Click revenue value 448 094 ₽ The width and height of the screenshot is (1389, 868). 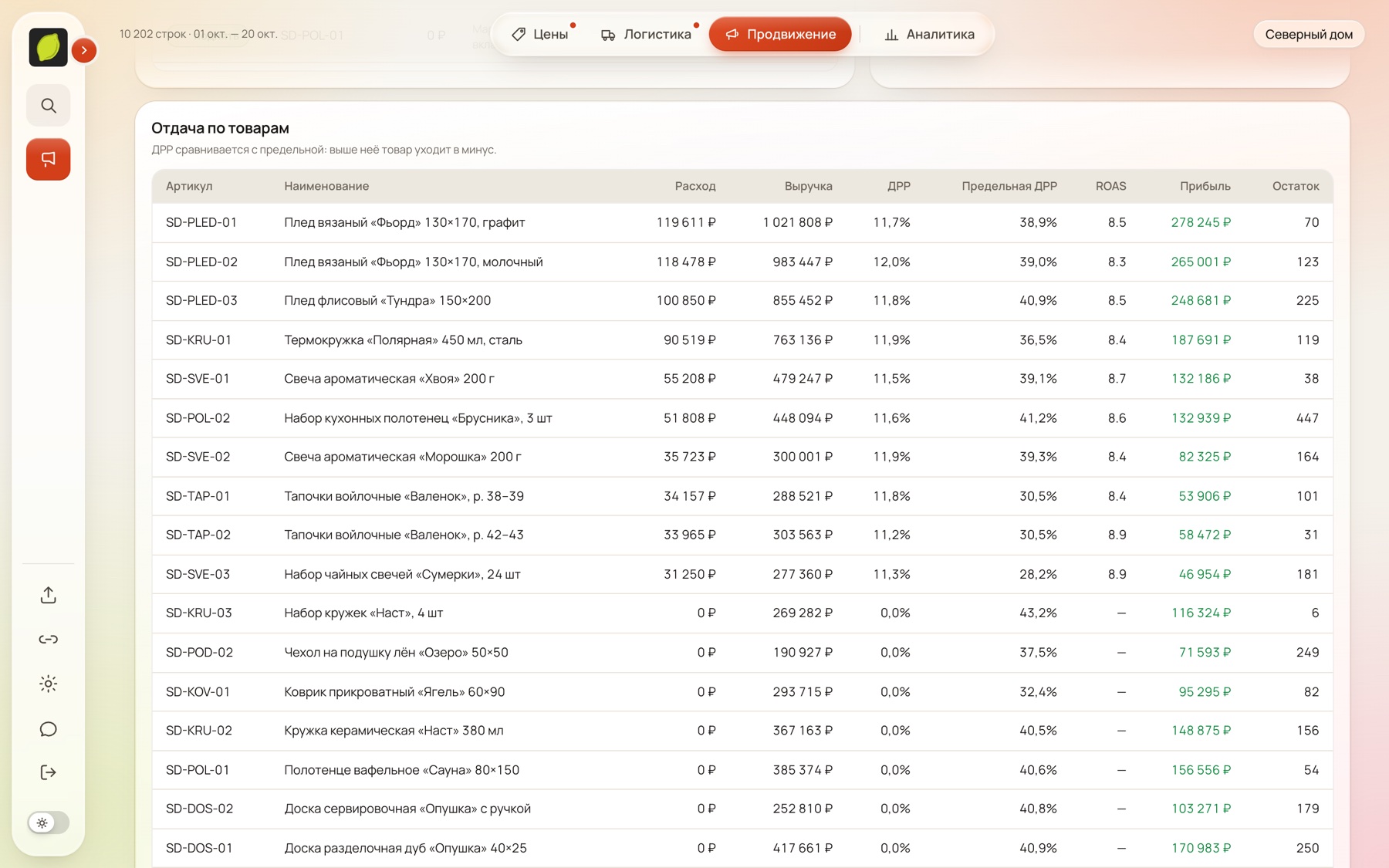[803, 417]
